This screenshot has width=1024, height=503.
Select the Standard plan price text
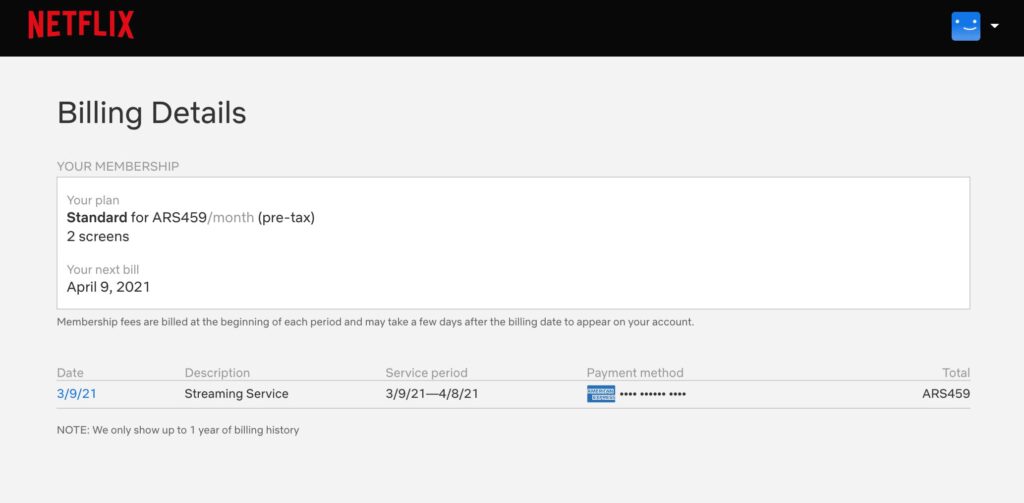coord(191,218)
